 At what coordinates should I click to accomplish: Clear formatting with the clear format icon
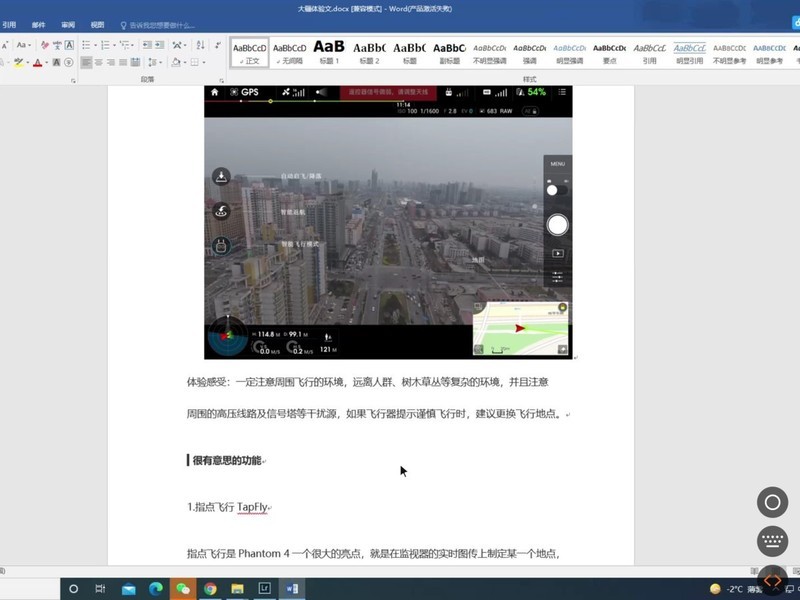[44, 45]
